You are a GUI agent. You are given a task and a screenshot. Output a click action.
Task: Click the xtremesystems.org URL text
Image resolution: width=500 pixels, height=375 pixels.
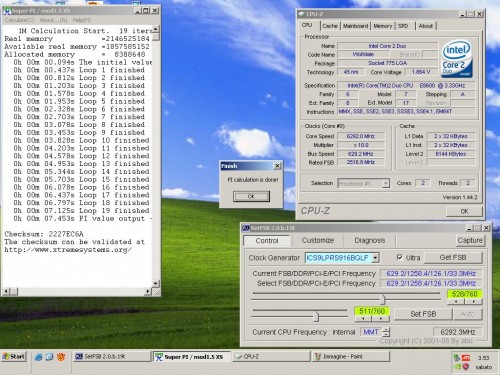[x=68, y=250]
